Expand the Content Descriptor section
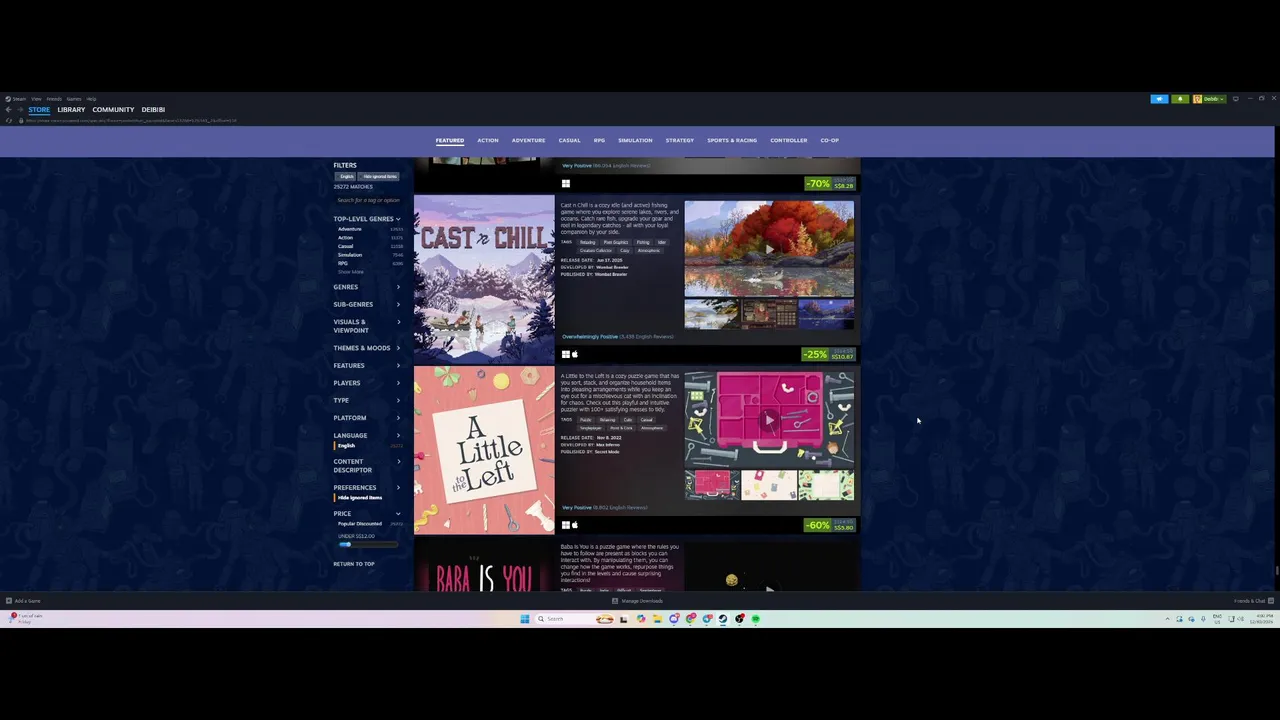This screenshot has height=720, width=1280. [x=367, y=466]
